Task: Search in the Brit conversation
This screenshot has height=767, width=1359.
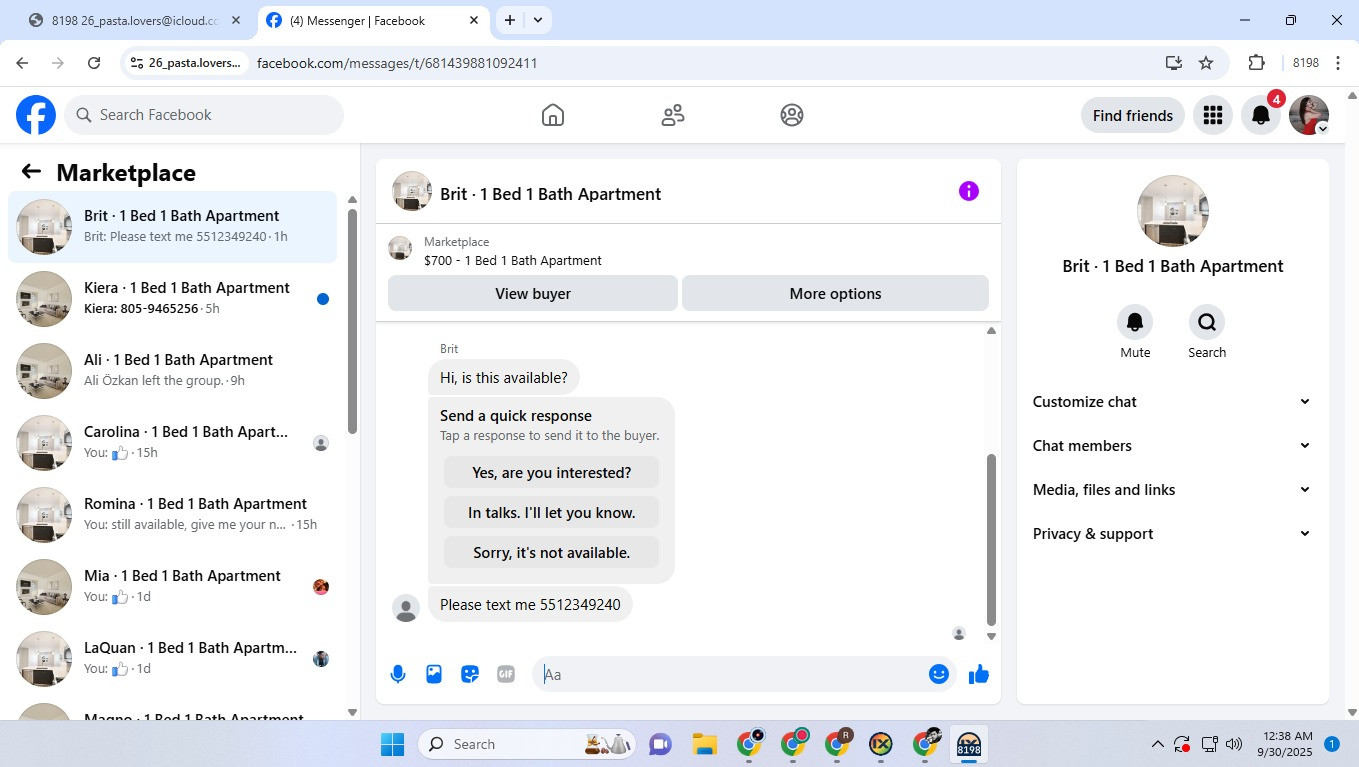Action: [1207, 322]
